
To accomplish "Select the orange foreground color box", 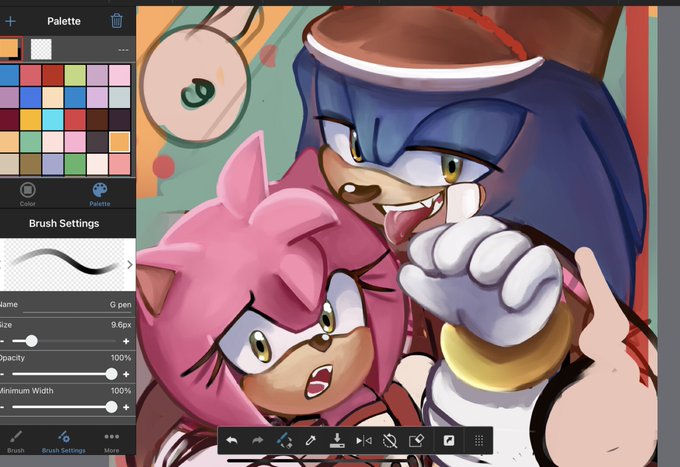I will click(9, 48).
